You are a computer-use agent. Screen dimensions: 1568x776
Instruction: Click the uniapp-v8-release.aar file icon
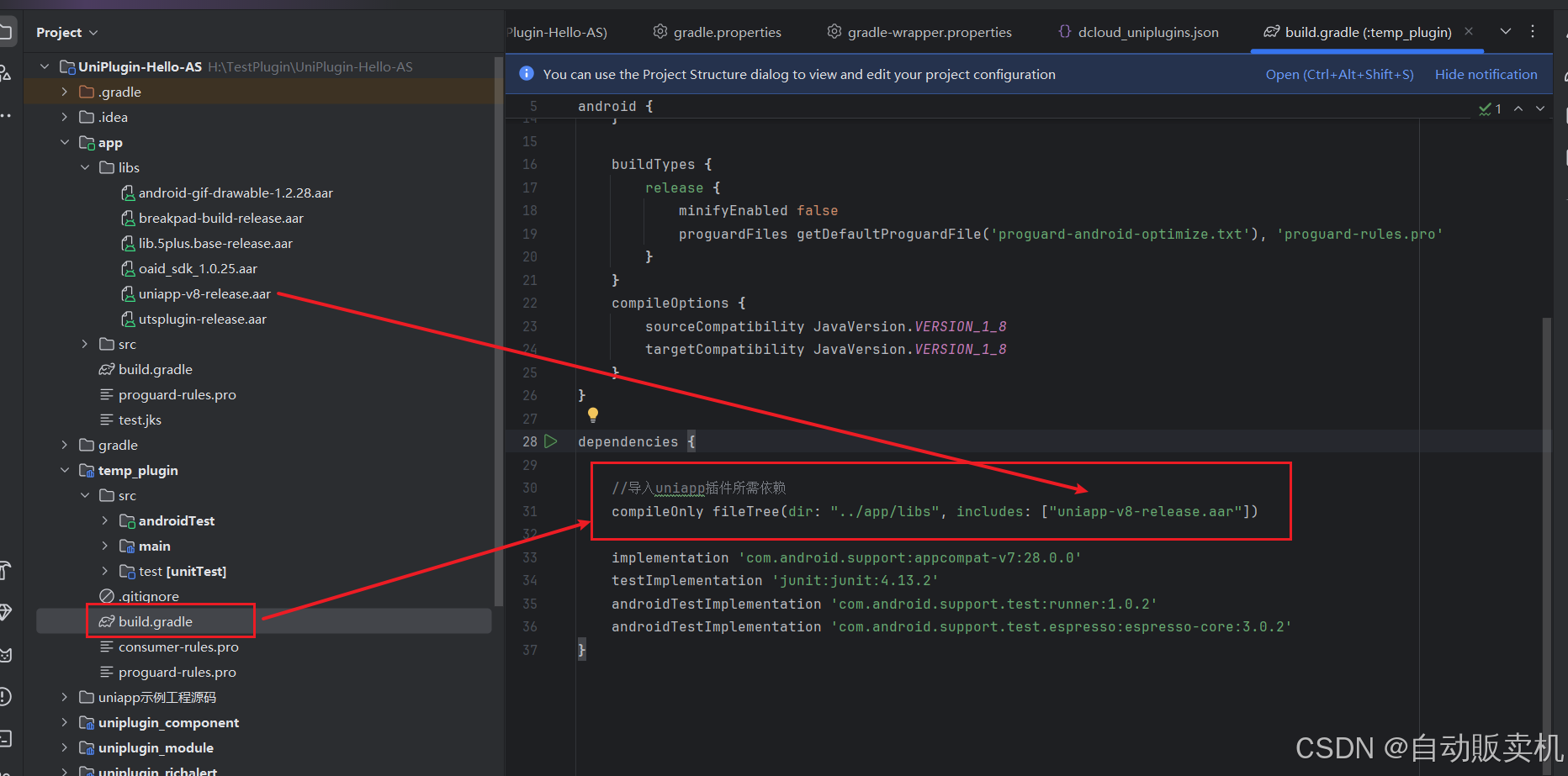tap(128, 293)
